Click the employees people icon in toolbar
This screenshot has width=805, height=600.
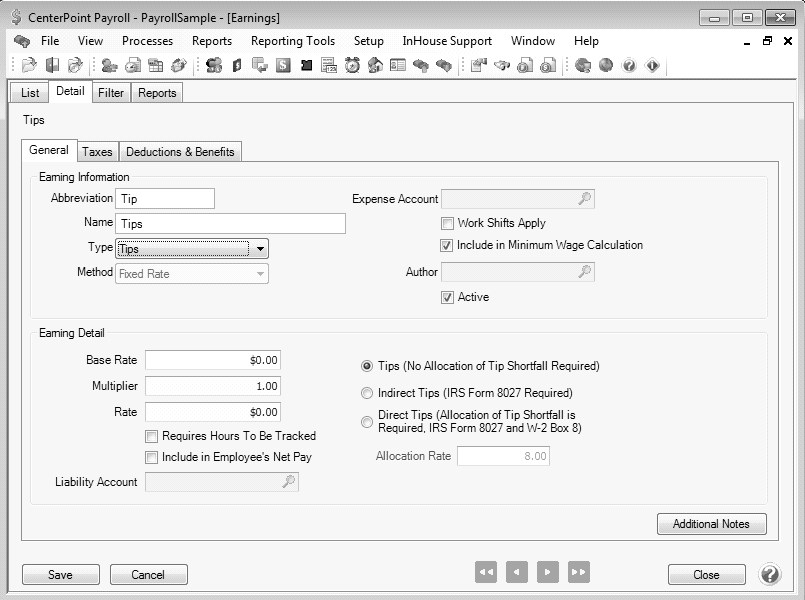[109, 66]
